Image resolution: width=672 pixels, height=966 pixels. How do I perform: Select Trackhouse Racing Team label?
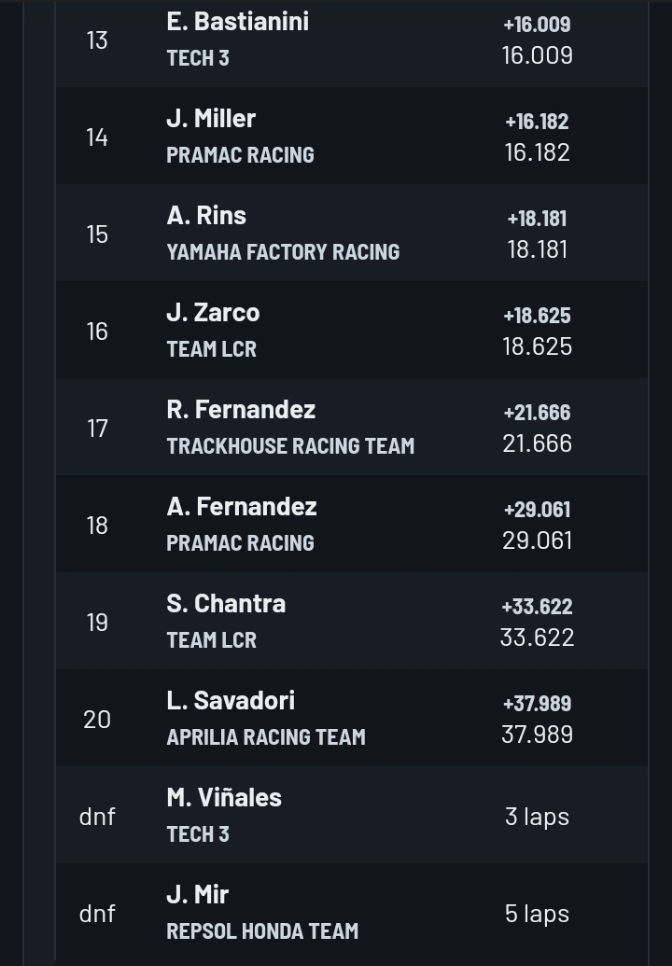[x=290, y=446]
